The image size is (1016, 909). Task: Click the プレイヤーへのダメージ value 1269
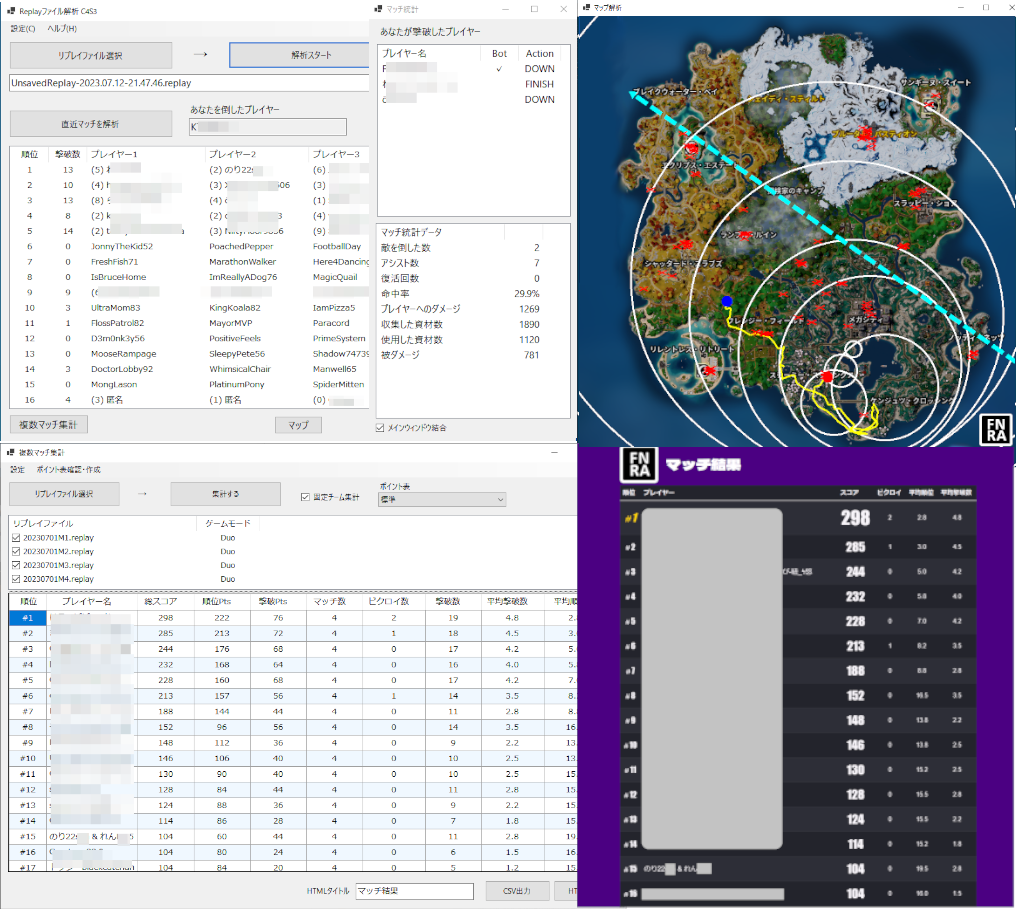tap(529, 309)
